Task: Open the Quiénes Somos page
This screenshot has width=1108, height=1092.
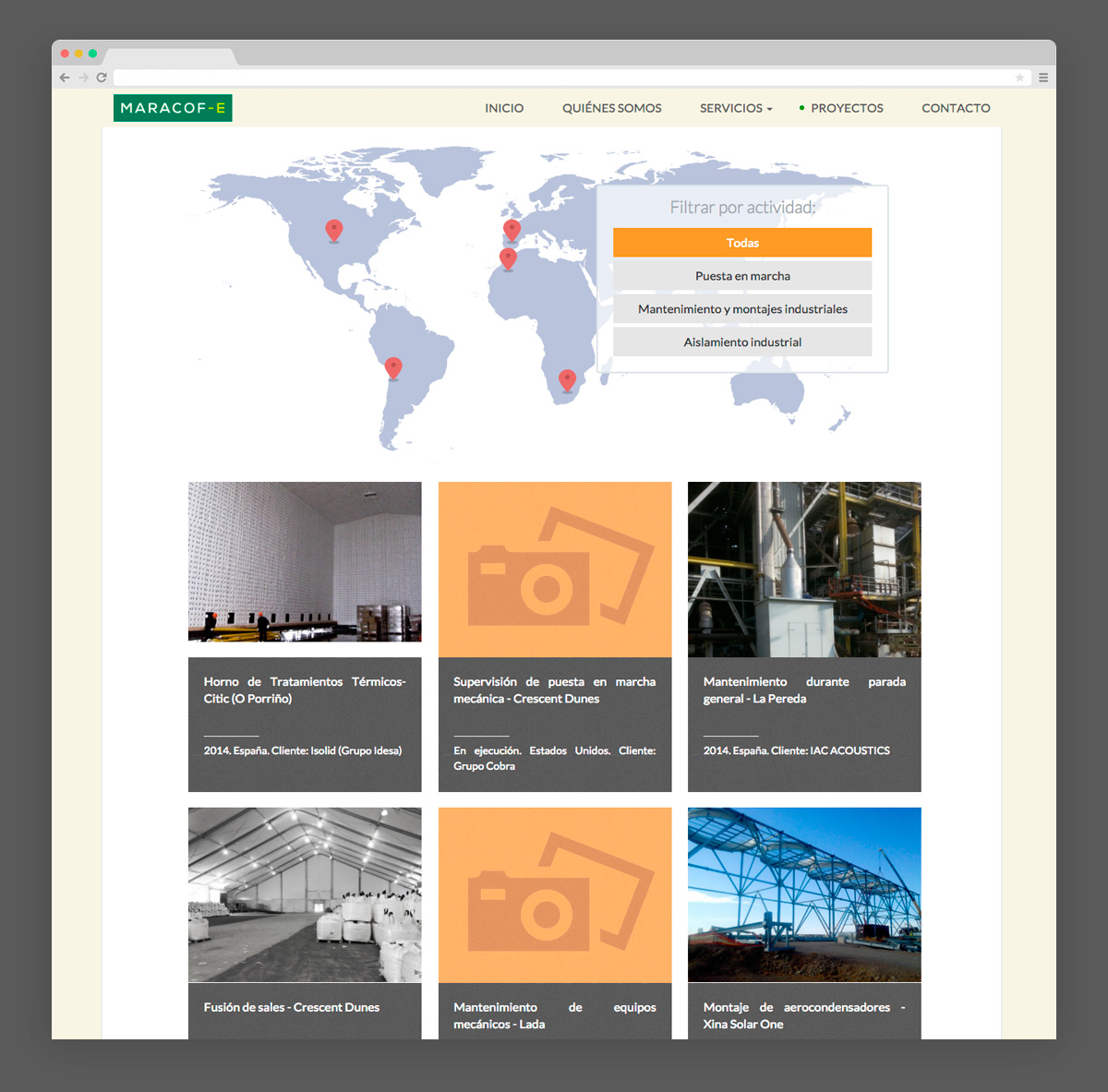Action: click(x=612, y=108)
